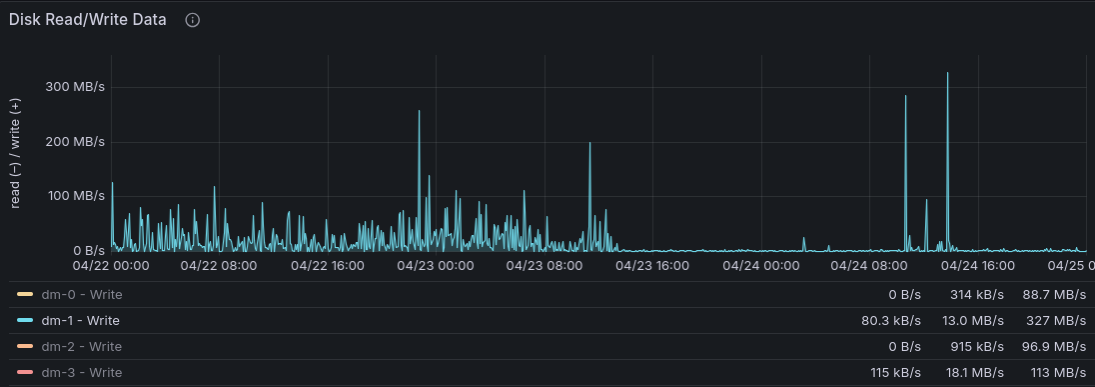Click the 115 kB/s value for dm-3
The width and height of the screenshot is (1095, 387).
coord(896,372)
